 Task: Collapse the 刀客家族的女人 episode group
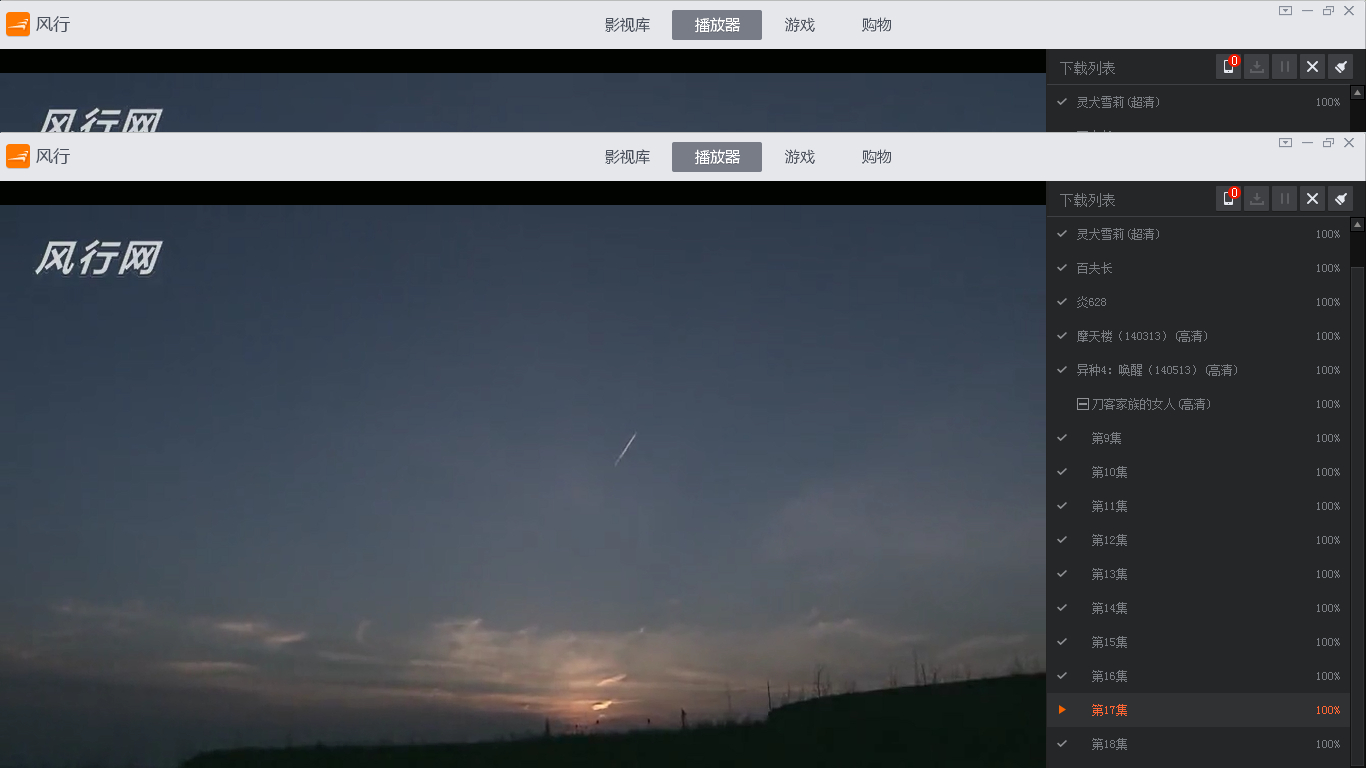click(1082, 404)
